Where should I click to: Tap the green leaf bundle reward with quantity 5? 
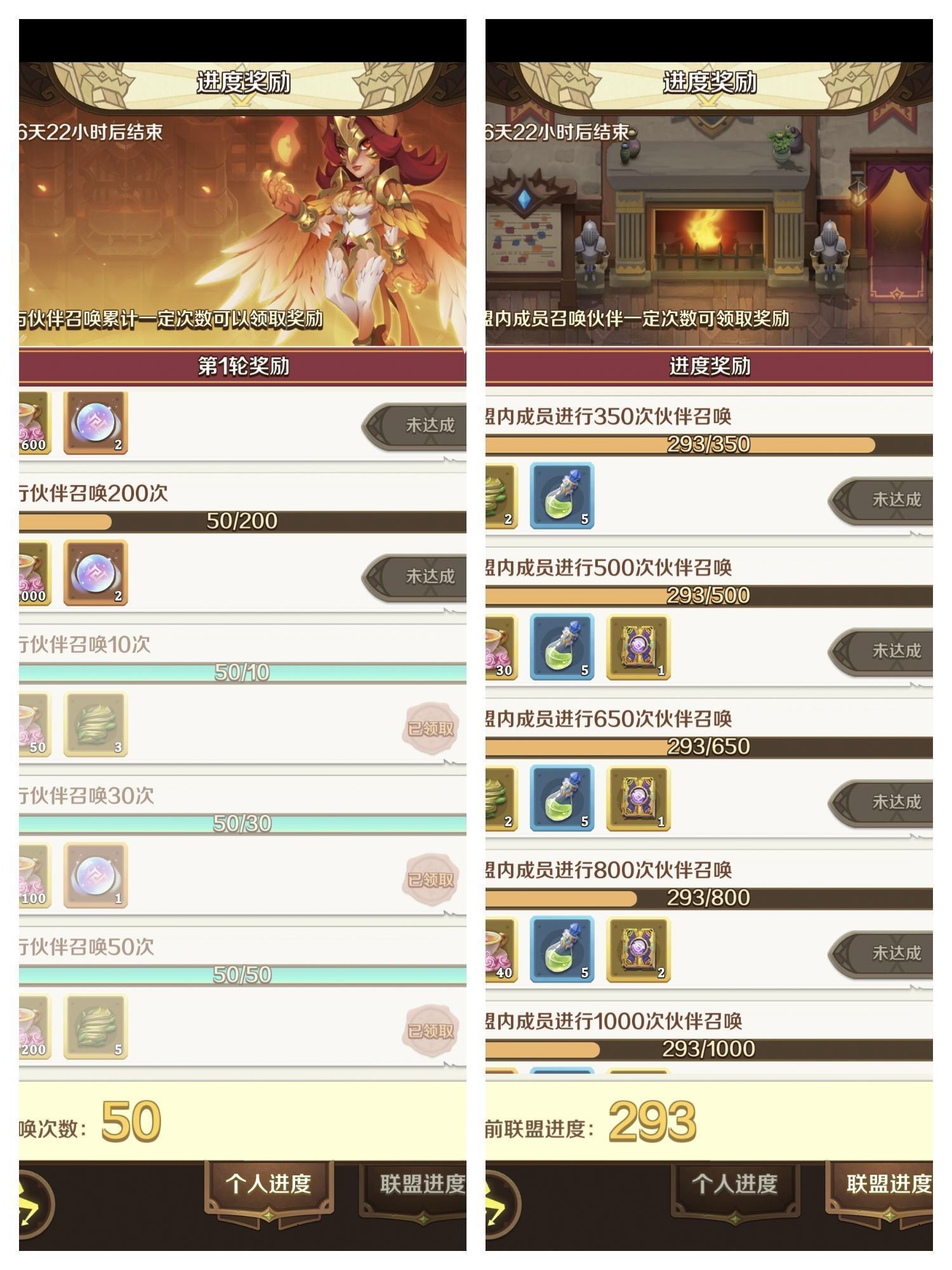[x=95, y=1027]
